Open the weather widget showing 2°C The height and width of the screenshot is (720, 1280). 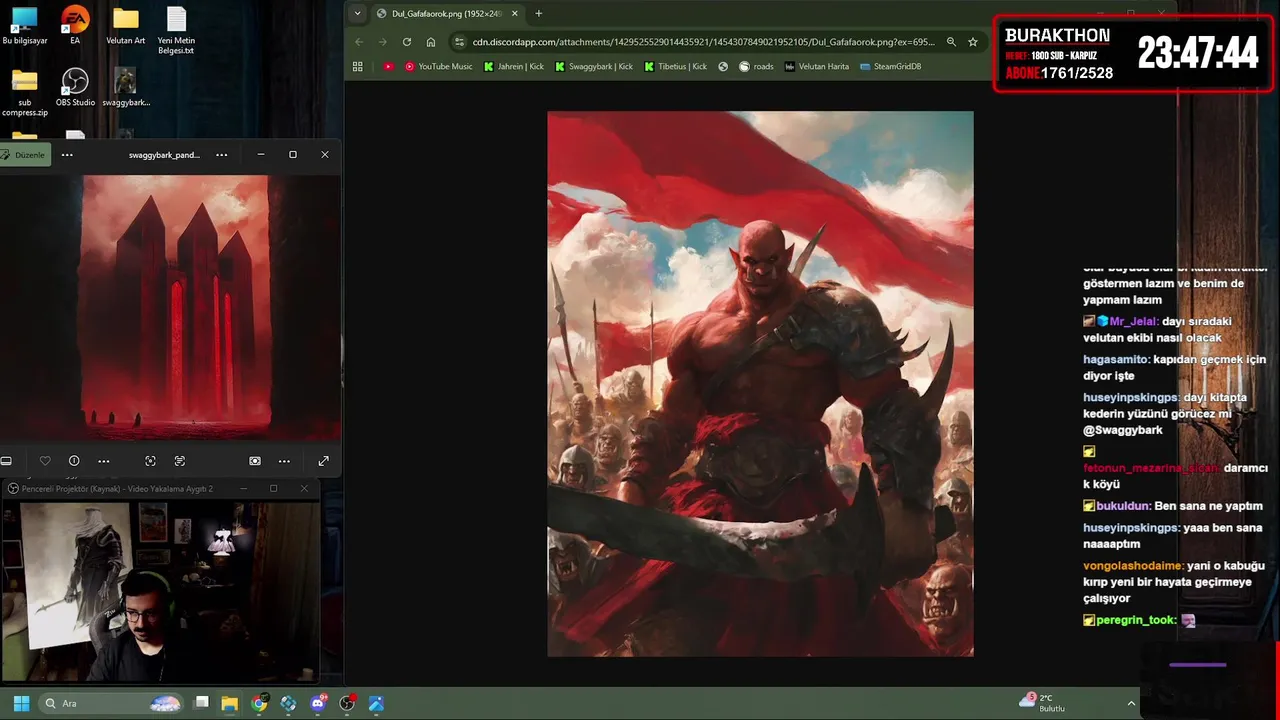(x=1042, y=703)
